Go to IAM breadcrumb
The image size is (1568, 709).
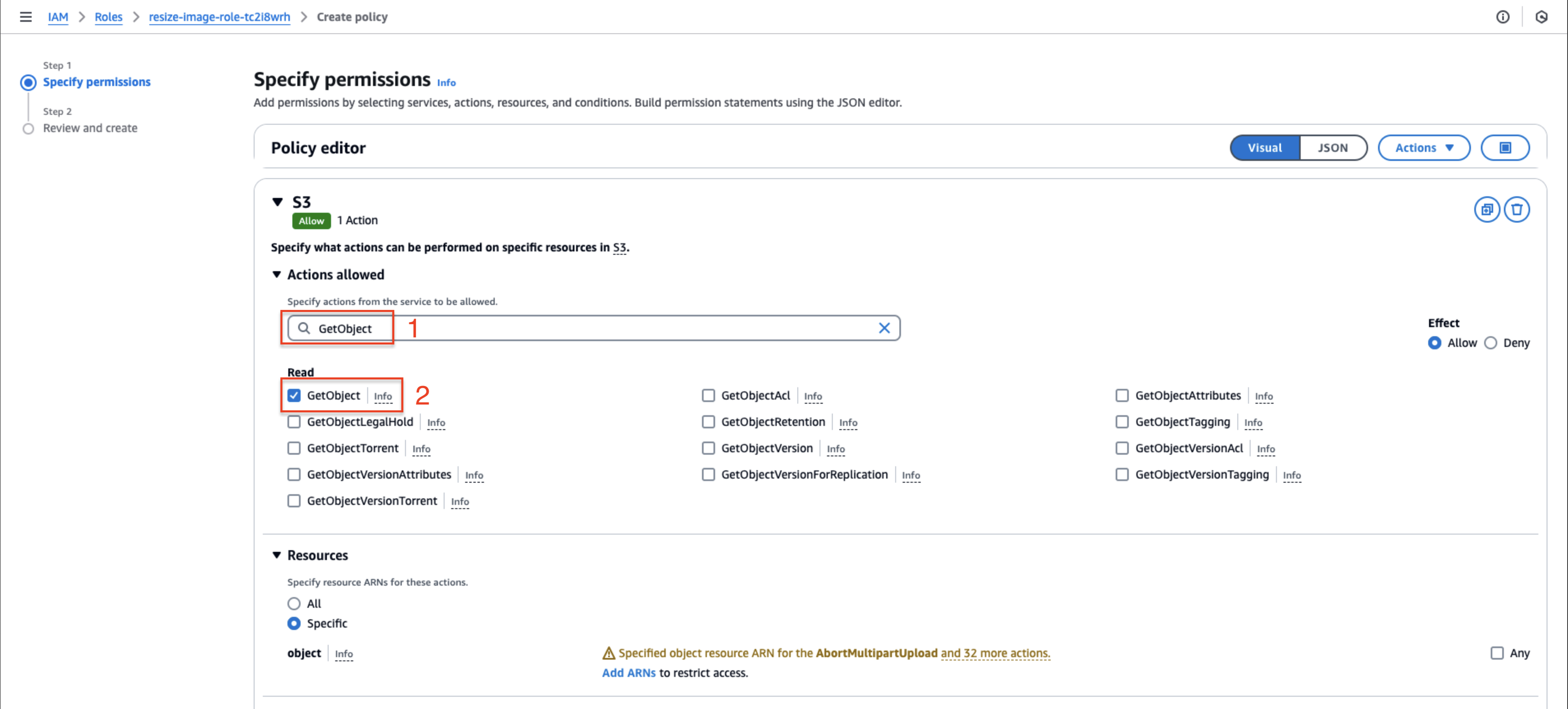pyautogui.click(x=58, y=17)
